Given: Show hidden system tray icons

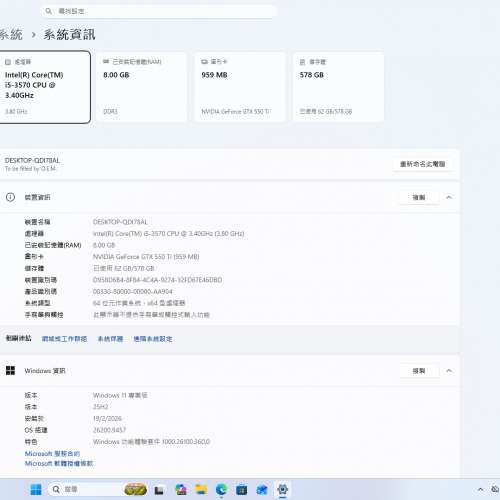Looking at the screenshot, I should (480, 489).
